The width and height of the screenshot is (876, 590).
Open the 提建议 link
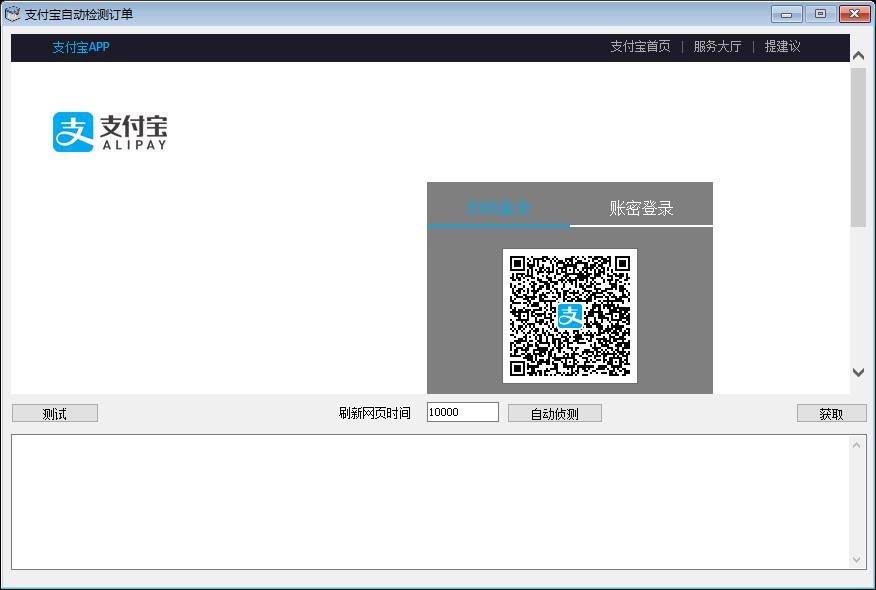coord(782,46)
